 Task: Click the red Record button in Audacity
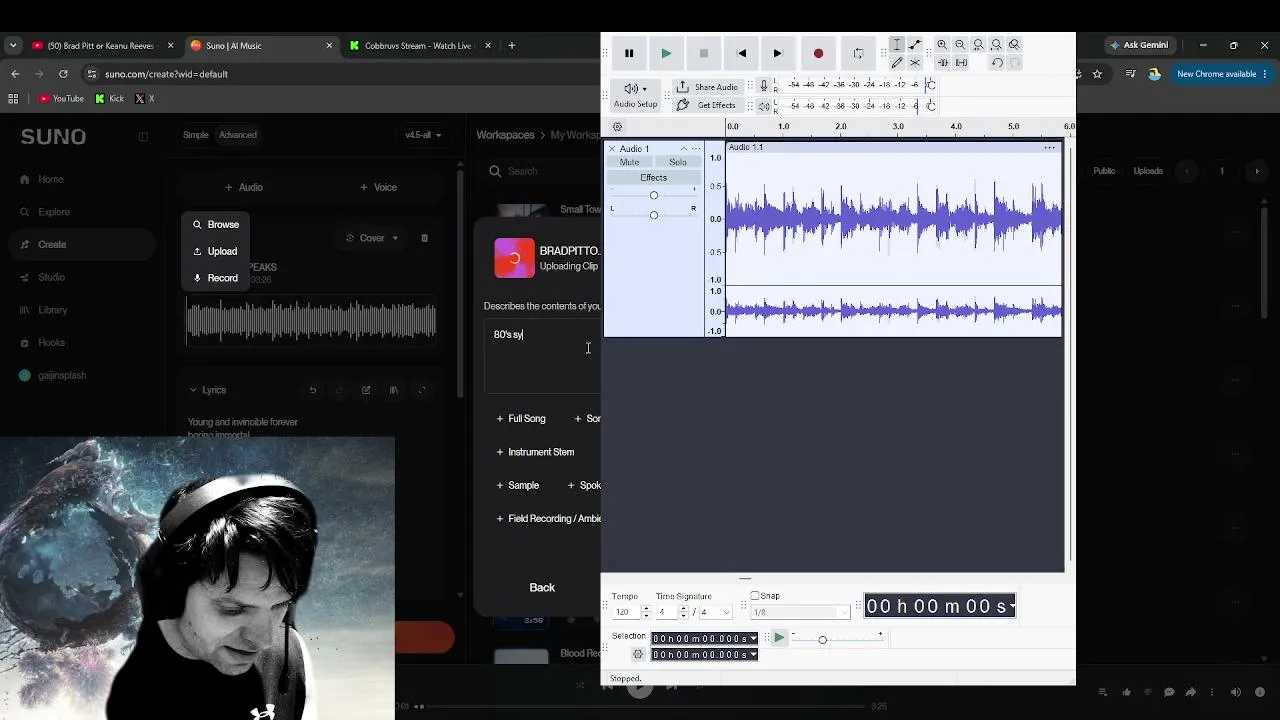tap(818, 53)
